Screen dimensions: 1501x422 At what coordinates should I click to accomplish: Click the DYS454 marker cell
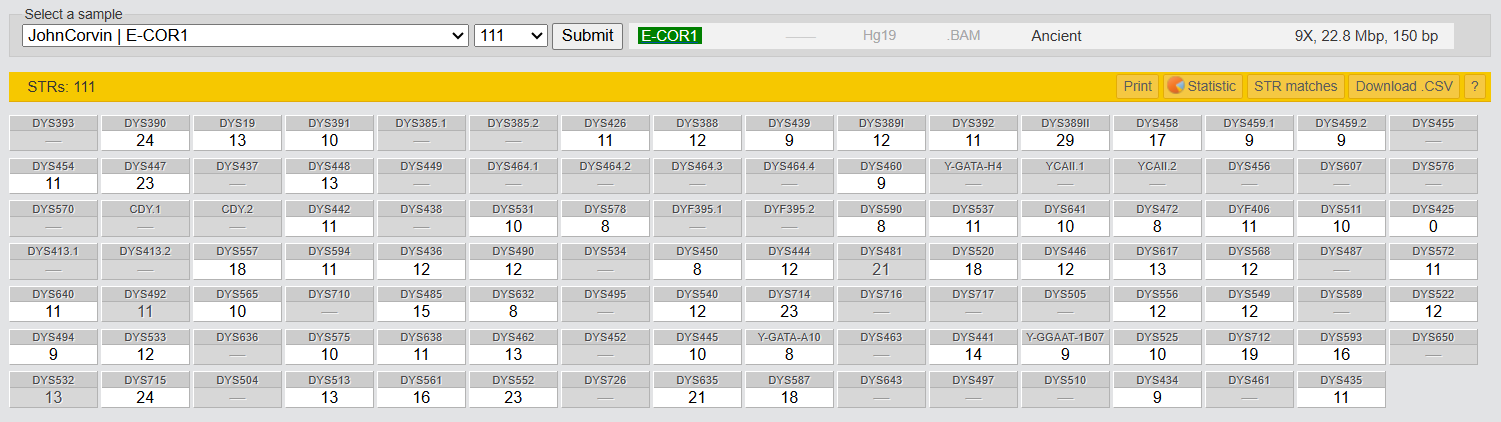coord(53,176)
